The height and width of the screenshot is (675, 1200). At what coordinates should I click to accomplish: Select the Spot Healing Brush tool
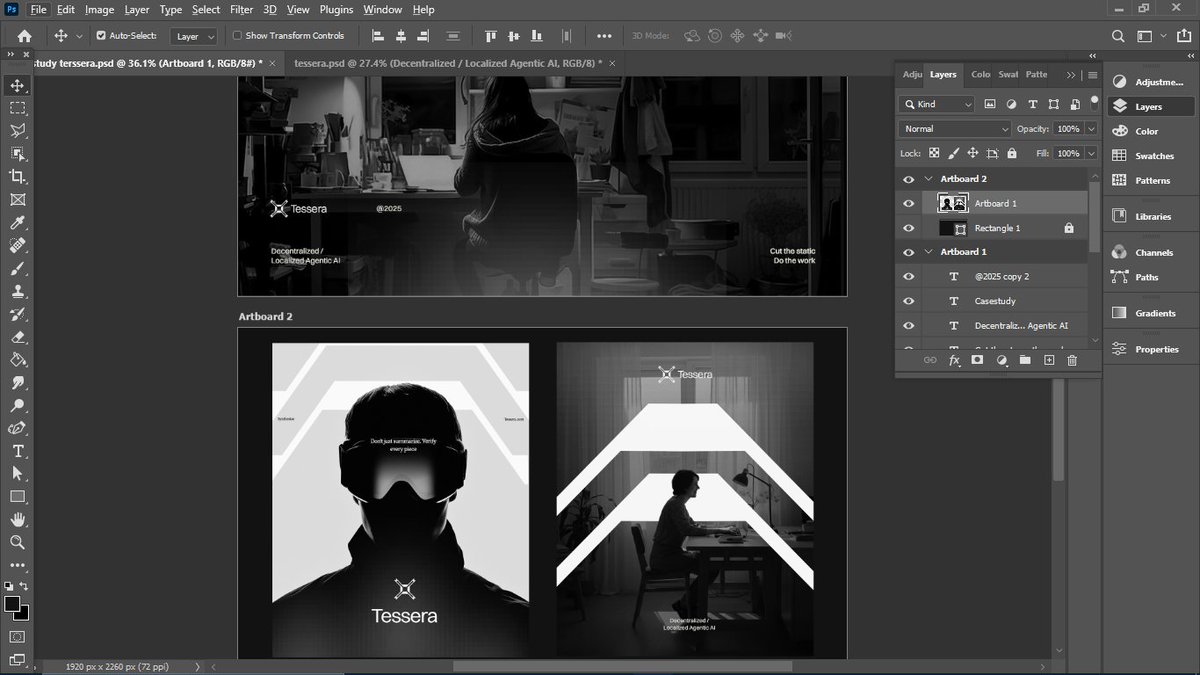(x=17, y=245)
